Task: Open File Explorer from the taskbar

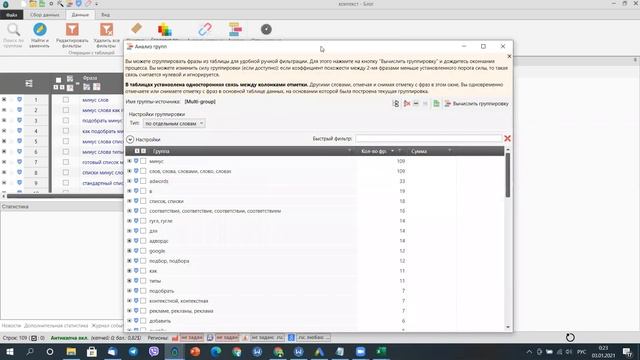Action: [71, 351]
